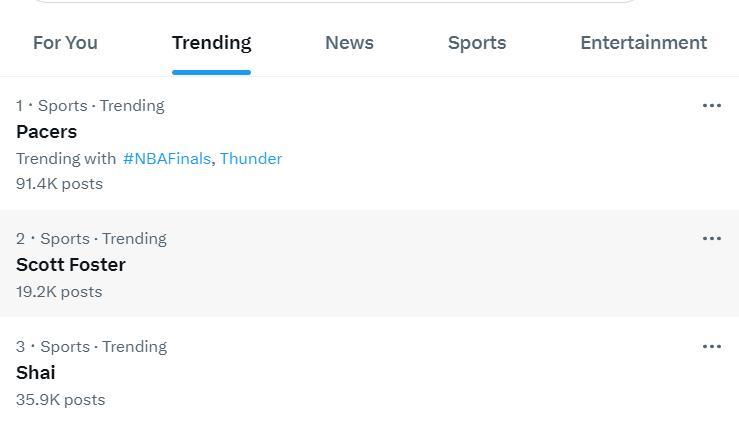Screen dimensions: 739x440
Task: Switch to the For You tab
Action: [65, 43]
